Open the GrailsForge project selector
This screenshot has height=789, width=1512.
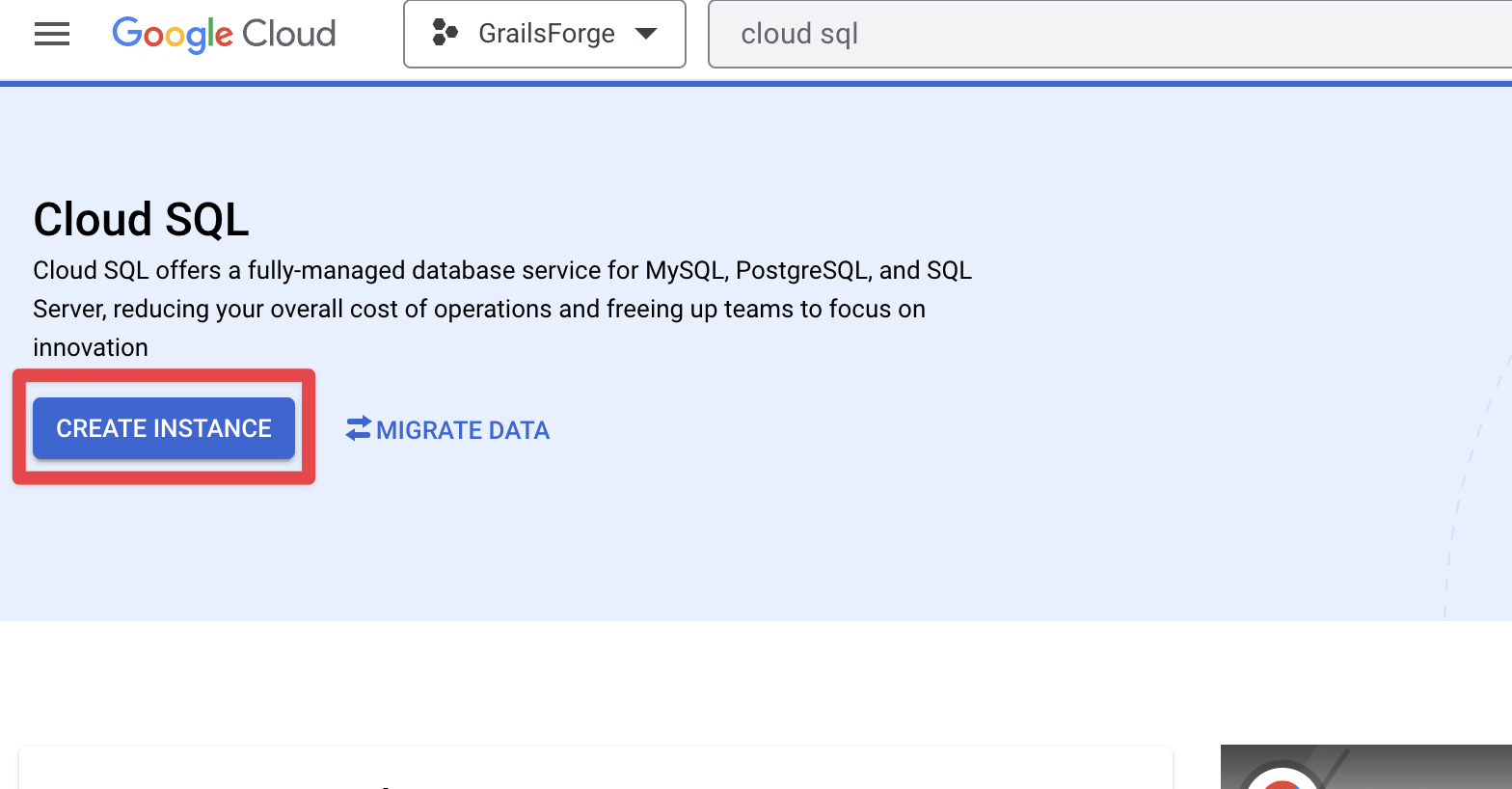[x=545, y=34]
